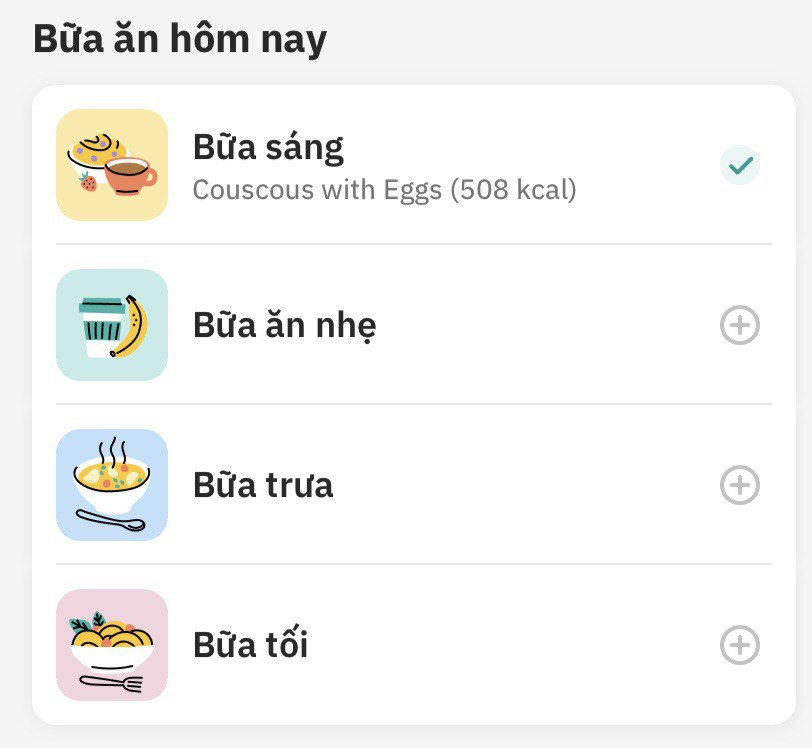Add a snack with the plus icon

[740, 325]
